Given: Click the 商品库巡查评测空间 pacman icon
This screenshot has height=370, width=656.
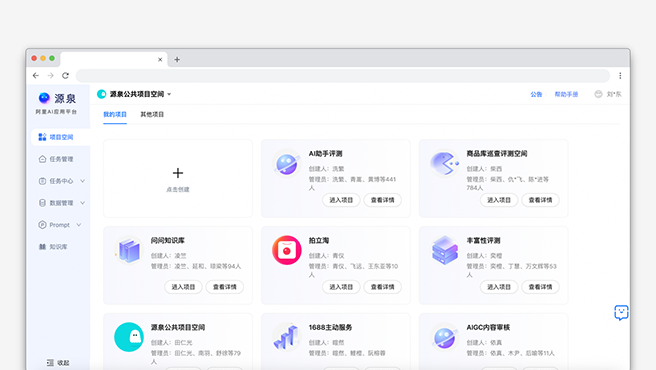Looking at the screenshot, I should pyautogui.click(x=444, y=164).
